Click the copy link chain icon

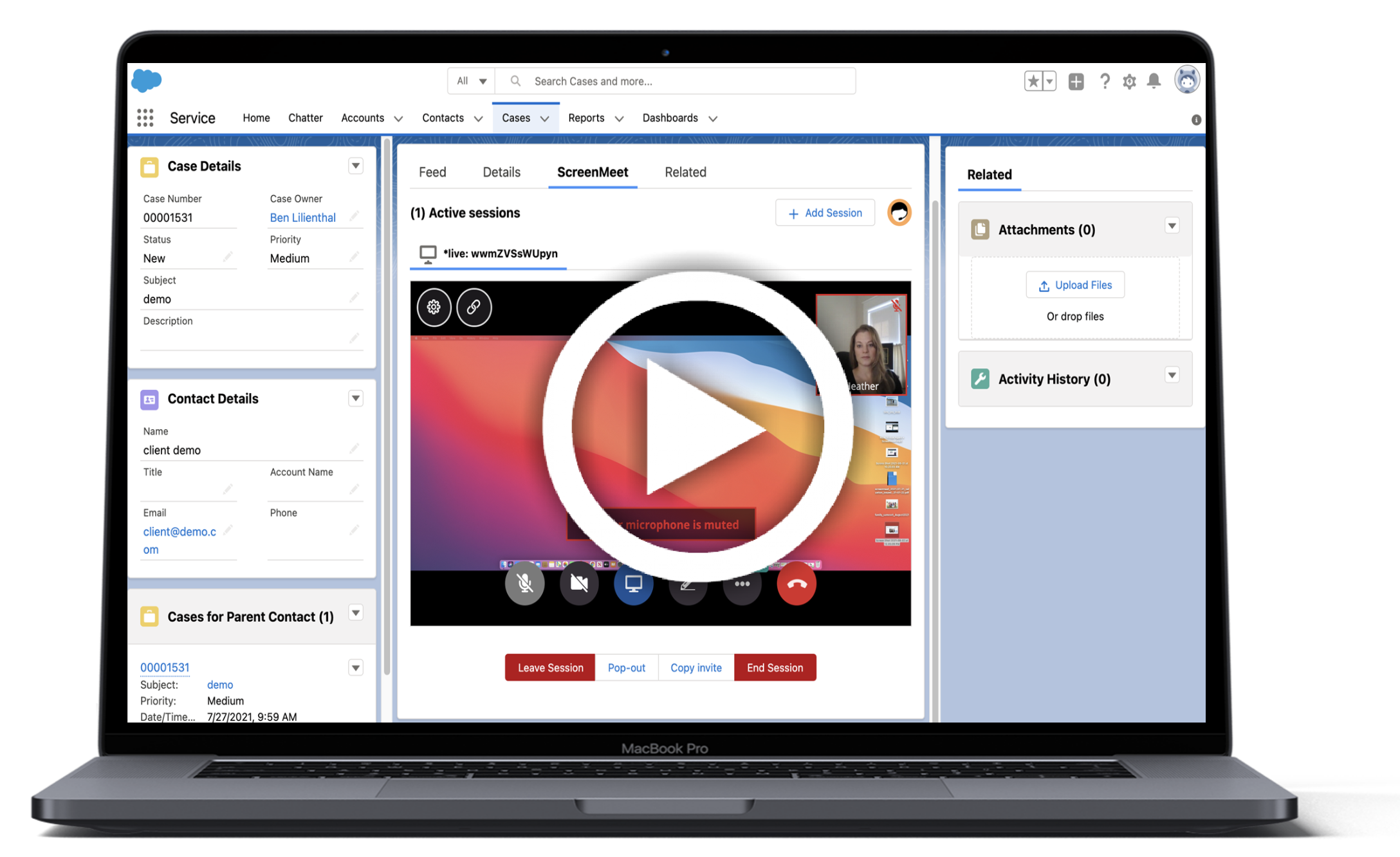coord(473,306)
